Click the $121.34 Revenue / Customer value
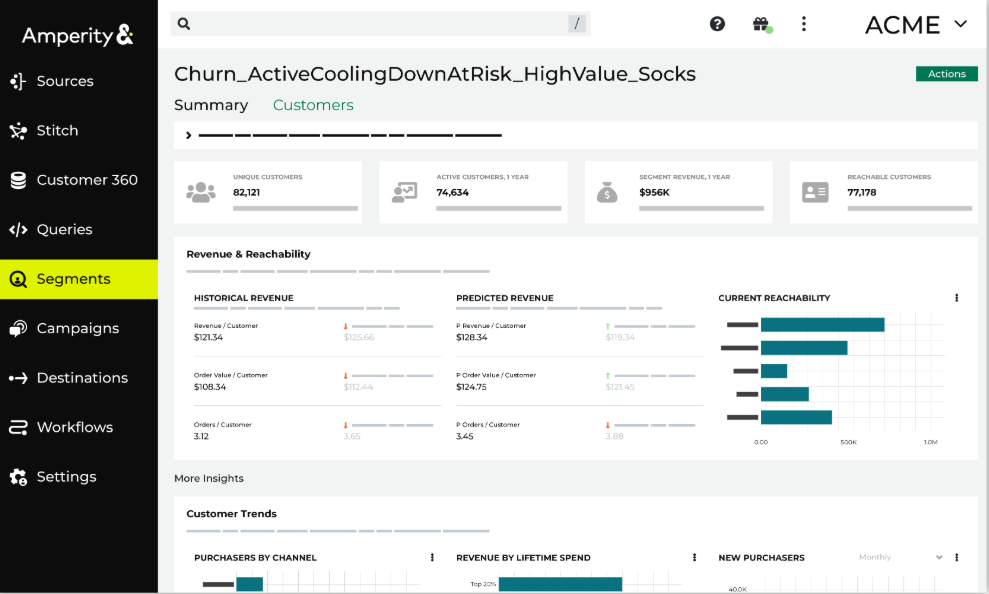989x594 pixels. click(x=208, y=337)
